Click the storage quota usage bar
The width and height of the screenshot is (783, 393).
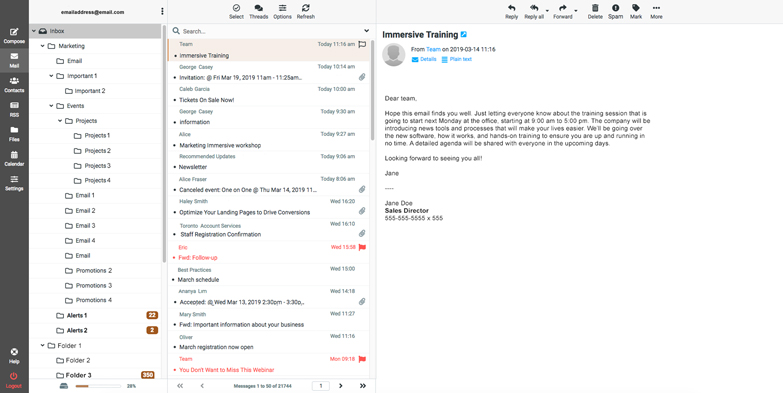[98, 386]
